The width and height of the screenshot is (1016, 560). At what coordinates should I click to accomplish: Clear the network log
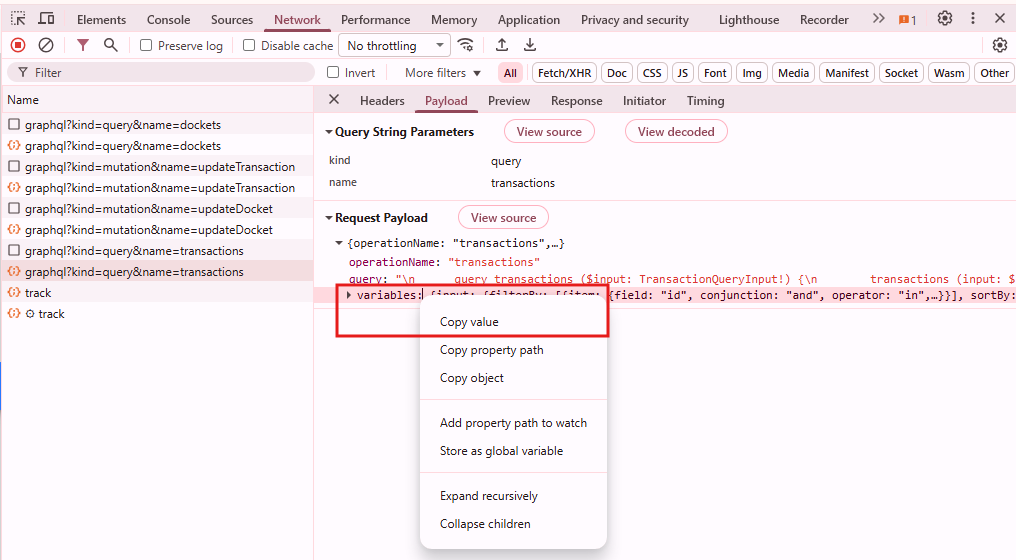(46, 45)
